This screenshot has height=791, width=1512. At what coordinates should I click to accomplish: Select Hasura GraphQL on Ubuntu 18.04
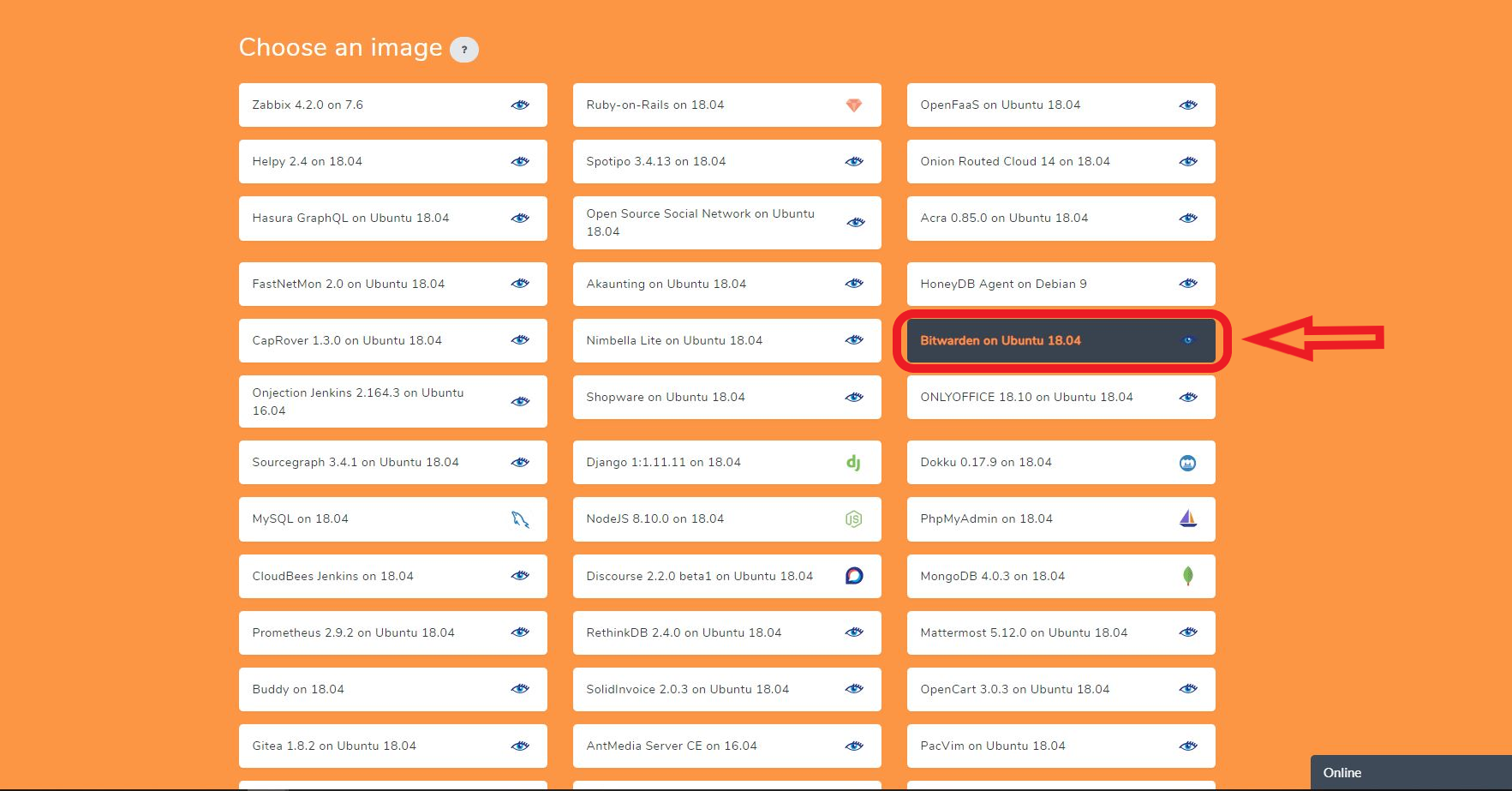(x=393, y=219)
